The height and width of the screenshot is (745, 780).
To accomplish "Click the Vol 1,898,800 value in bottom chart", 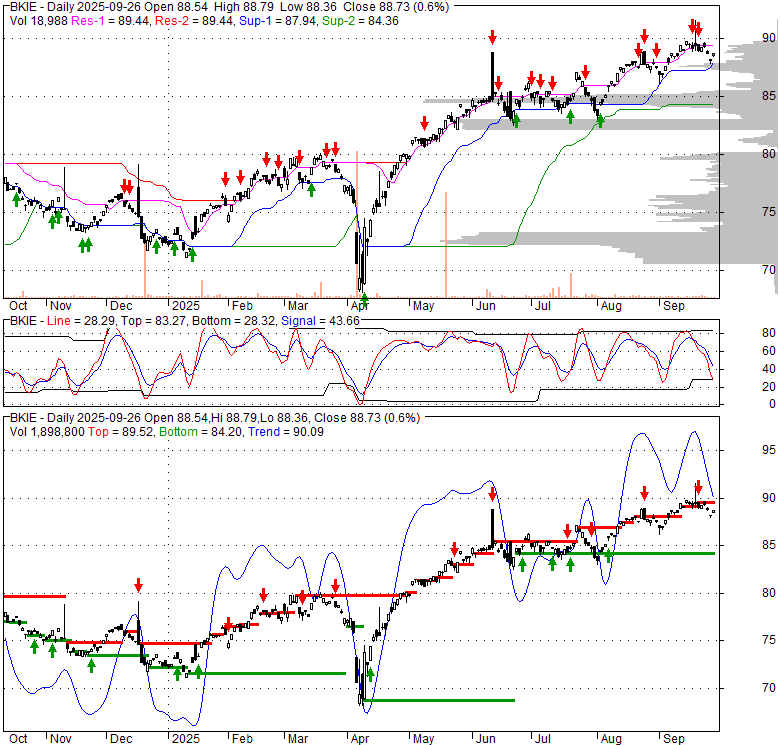I will coord(47,432).
